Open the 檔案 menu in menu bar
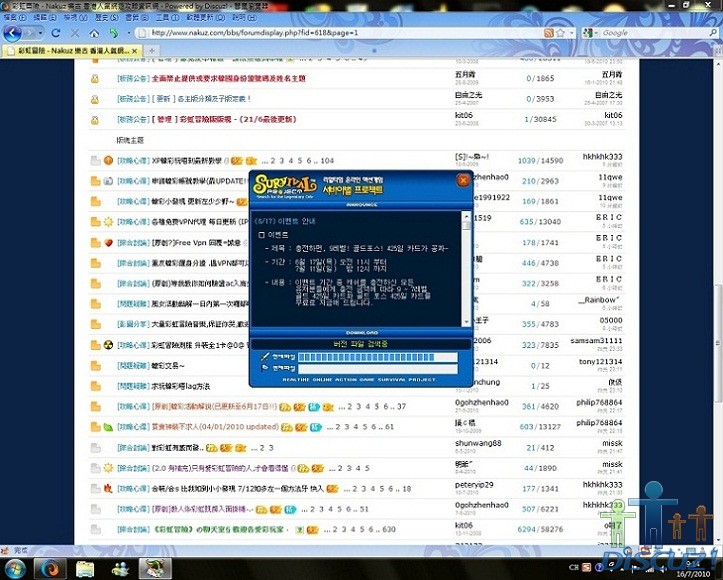This screenshot has width=723, height=580. 14,18
